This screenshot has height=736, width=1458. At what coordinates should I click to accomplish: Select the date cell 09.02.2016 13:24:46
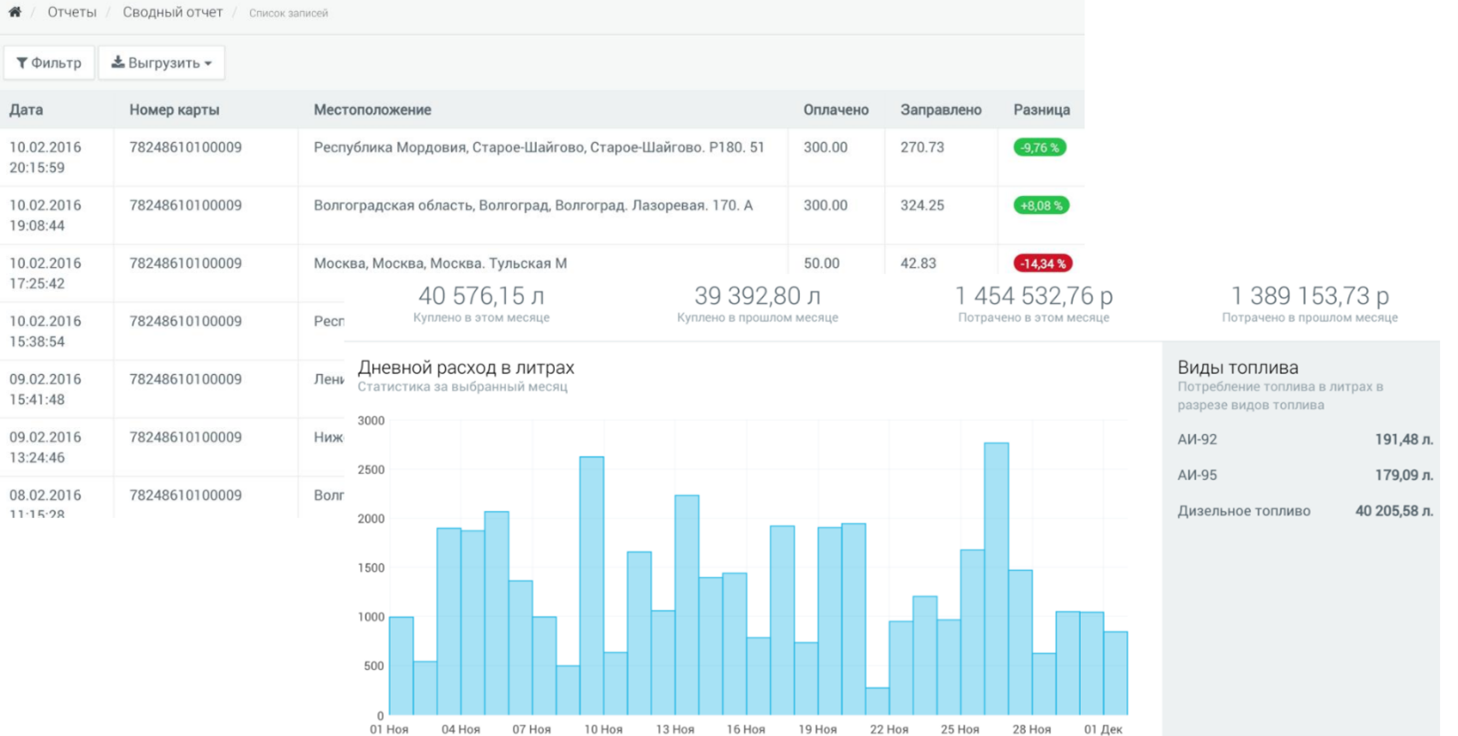pyautogui.click(x=45, y=447)
